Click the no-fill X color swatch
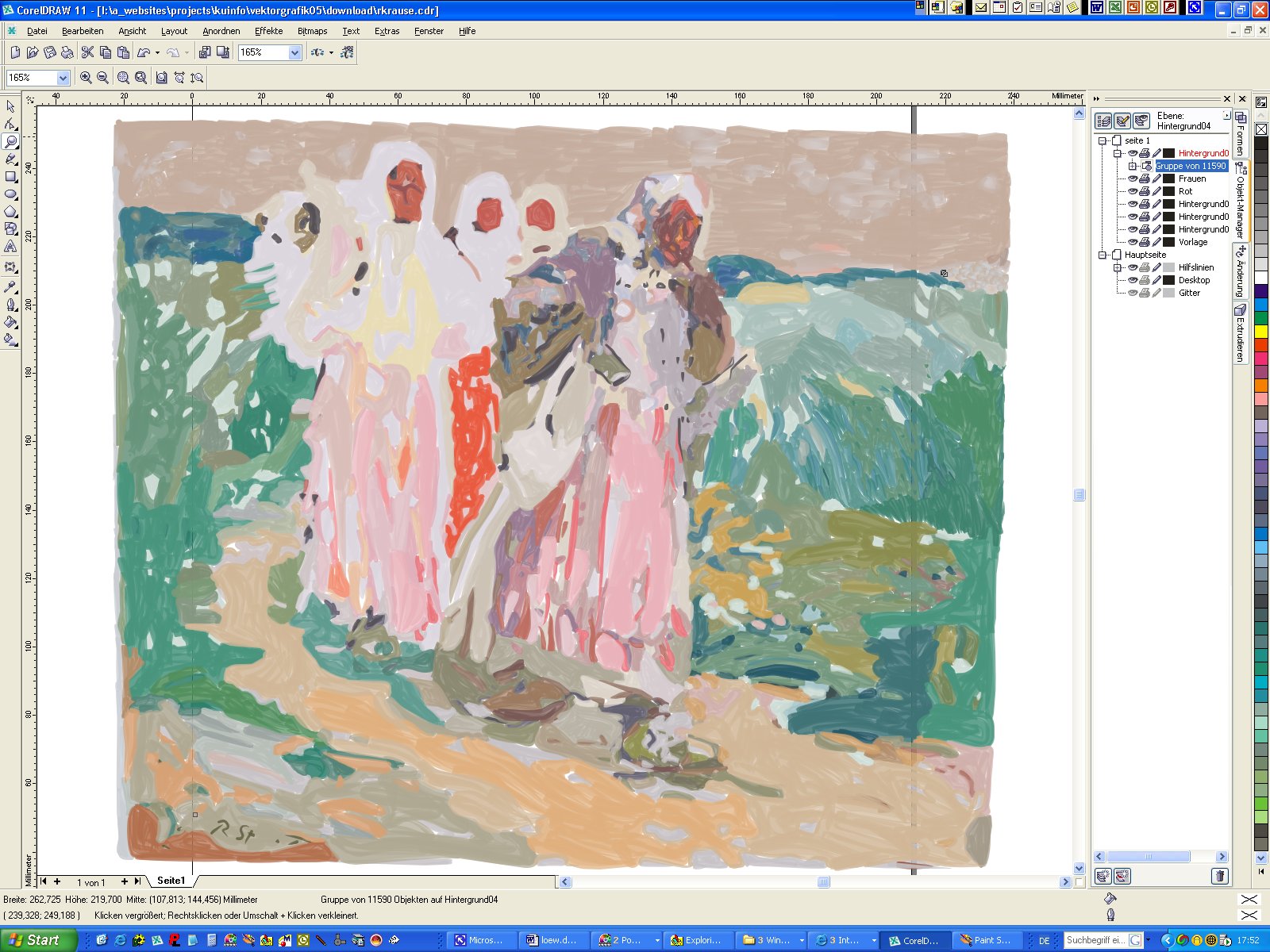This screenshot has height=952, width=1270. (x=1261, y=129)
